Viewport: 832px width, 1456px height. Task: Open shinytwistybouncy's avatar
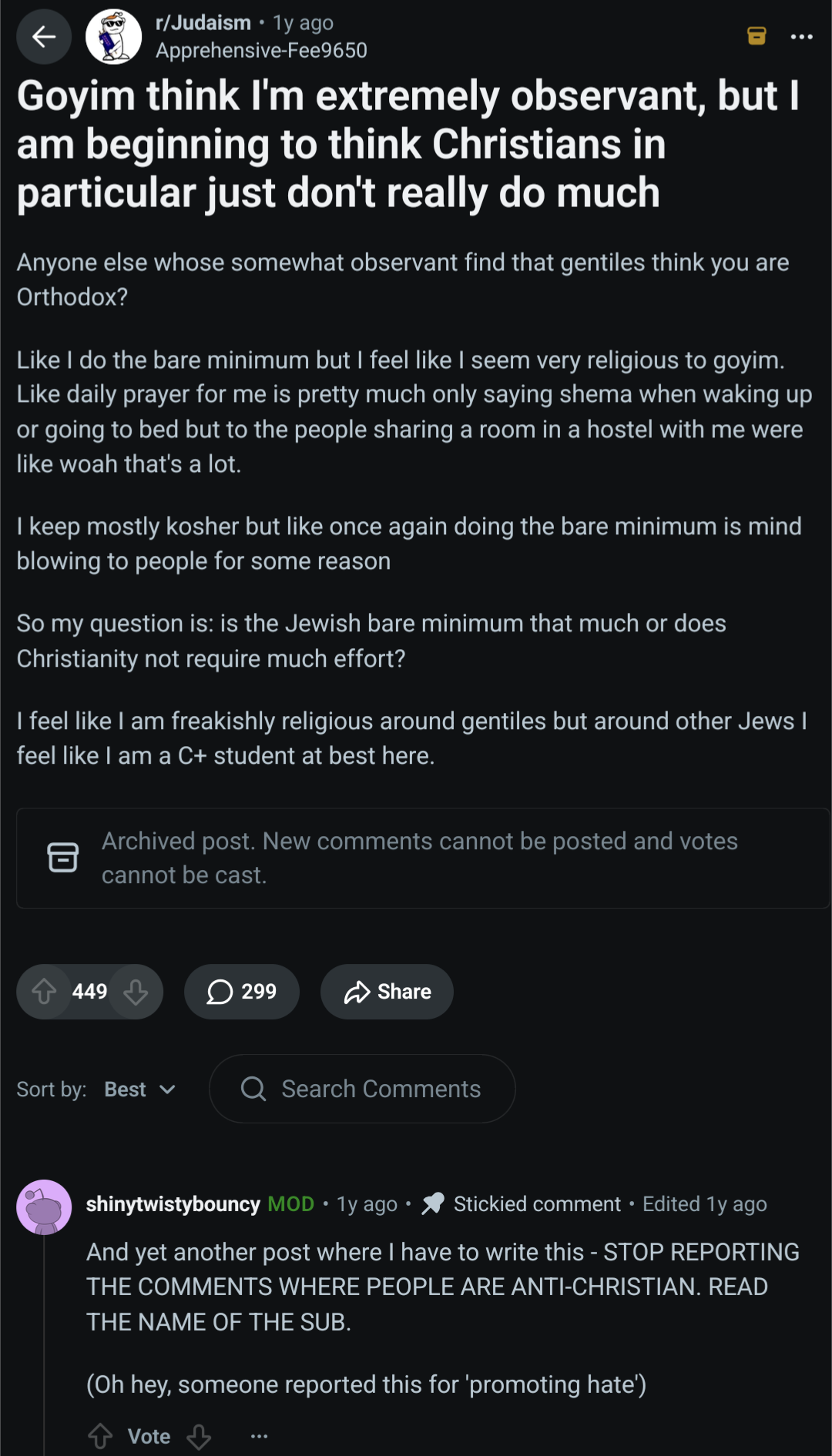[x=44, y=1207]
